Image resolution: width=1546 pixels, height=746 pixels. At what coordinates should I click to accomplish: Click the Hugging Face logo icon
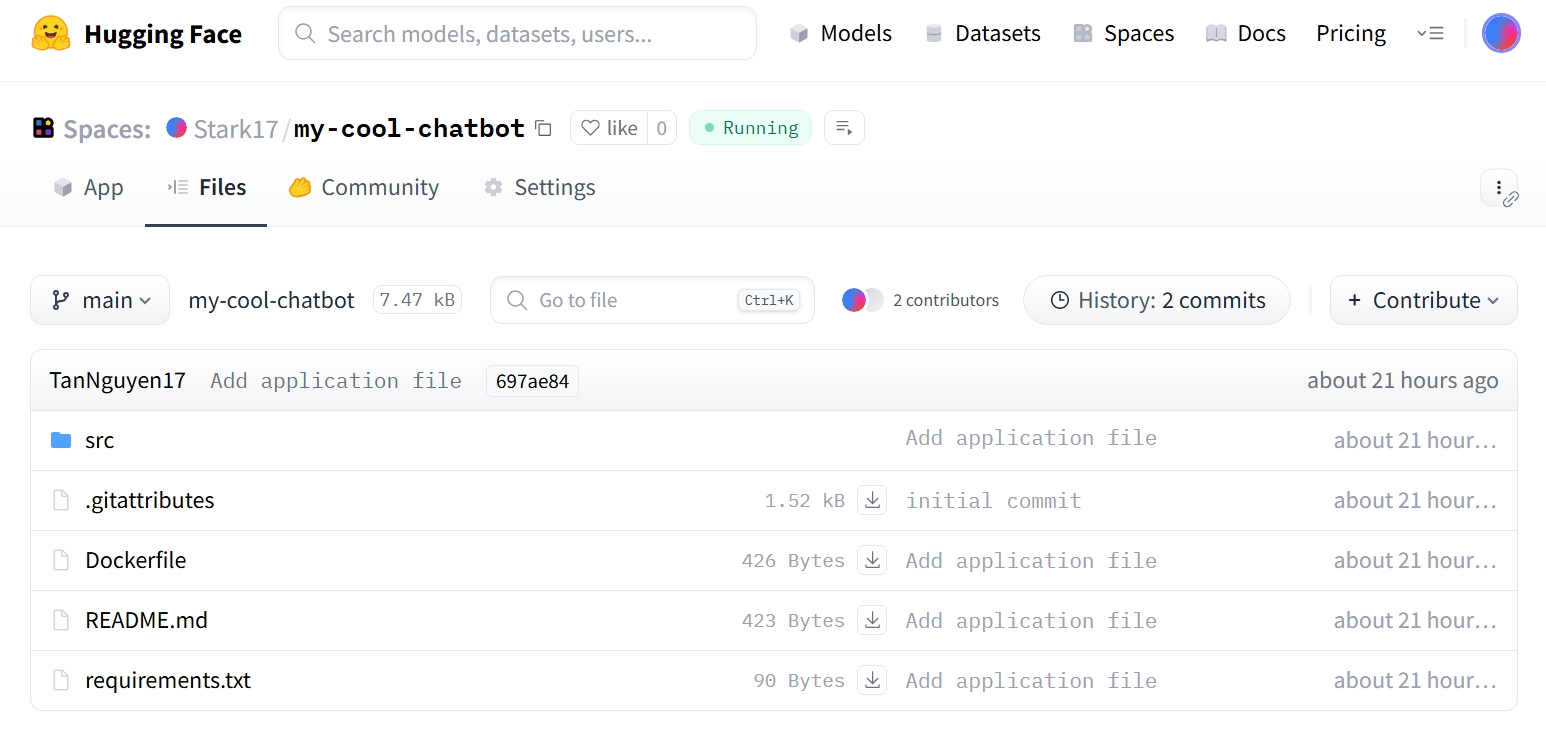51,34
